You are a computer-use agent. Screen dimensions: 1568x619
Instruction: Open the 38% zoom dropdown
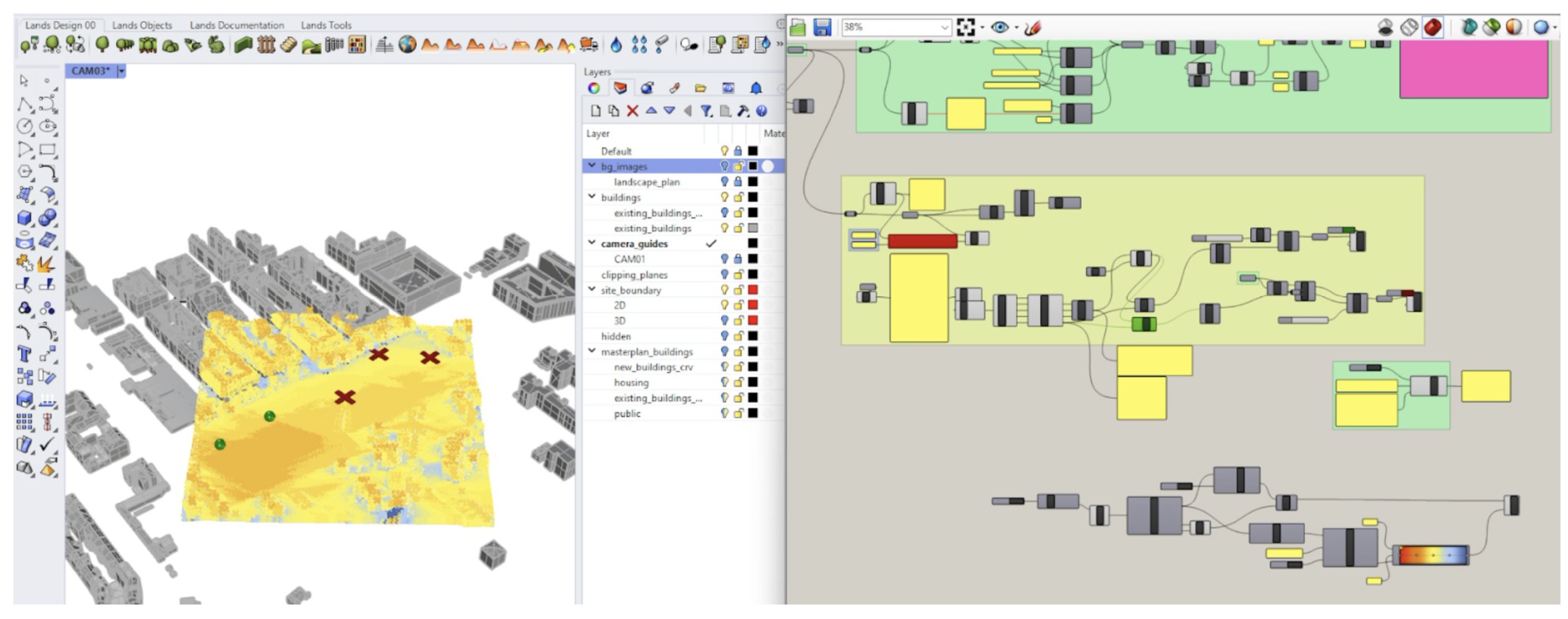click(944, 27)
